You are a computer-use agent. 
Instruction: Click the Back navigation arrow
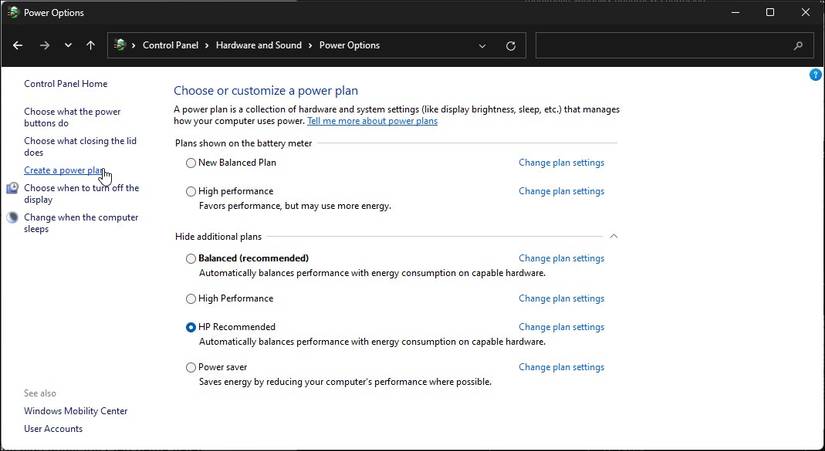[18, 45]
